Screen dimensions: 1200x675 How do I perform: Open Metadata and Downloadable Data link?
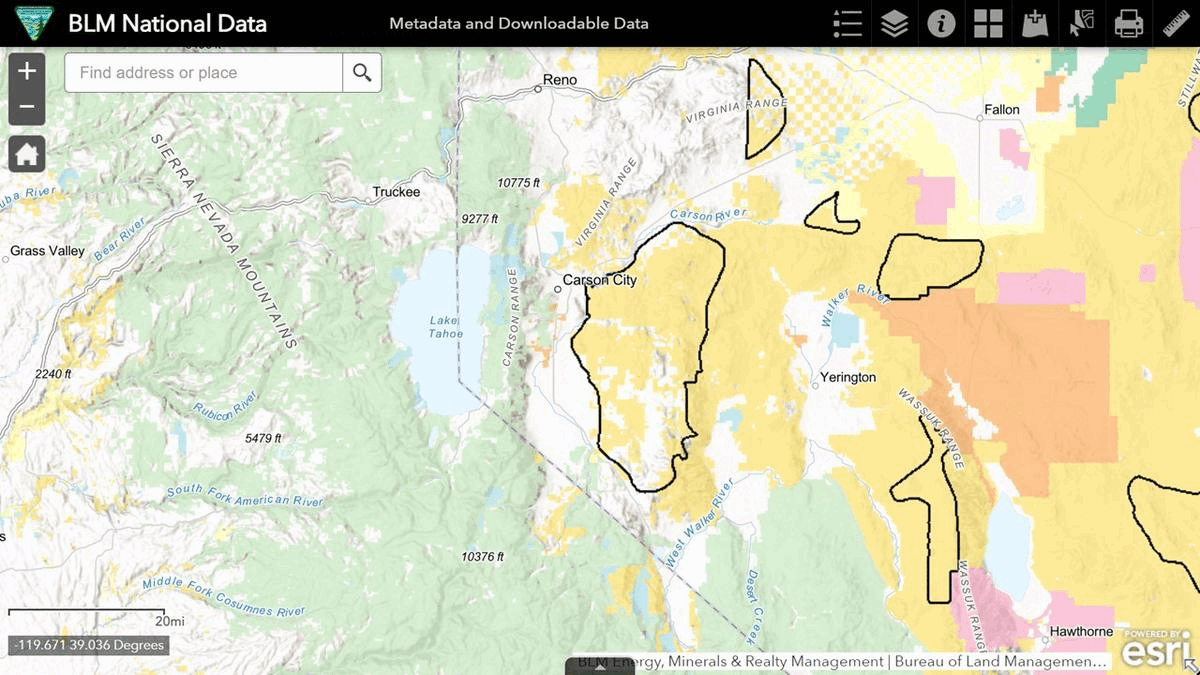click(518, 23)
